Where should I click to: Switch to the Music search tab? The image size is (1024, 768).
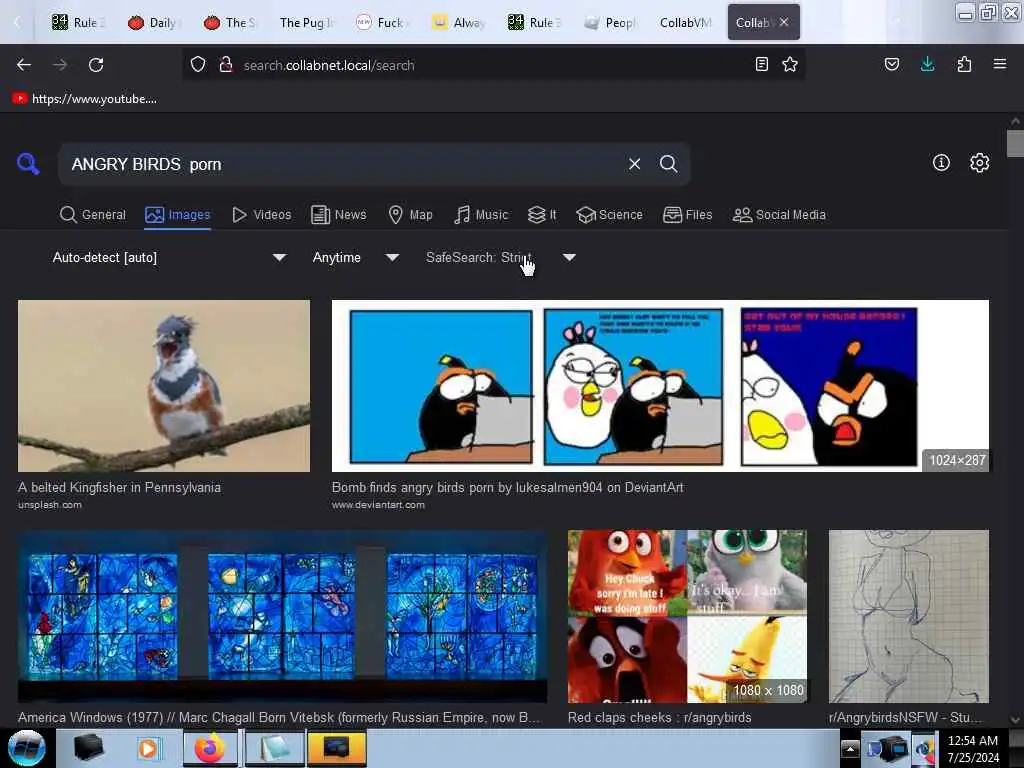pos(481,215)
